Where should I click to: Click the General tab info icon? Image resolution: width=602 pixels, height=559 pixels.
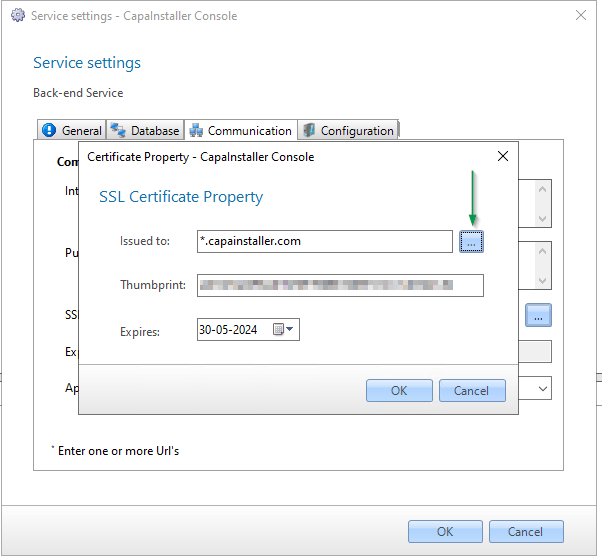pos(49,130)
